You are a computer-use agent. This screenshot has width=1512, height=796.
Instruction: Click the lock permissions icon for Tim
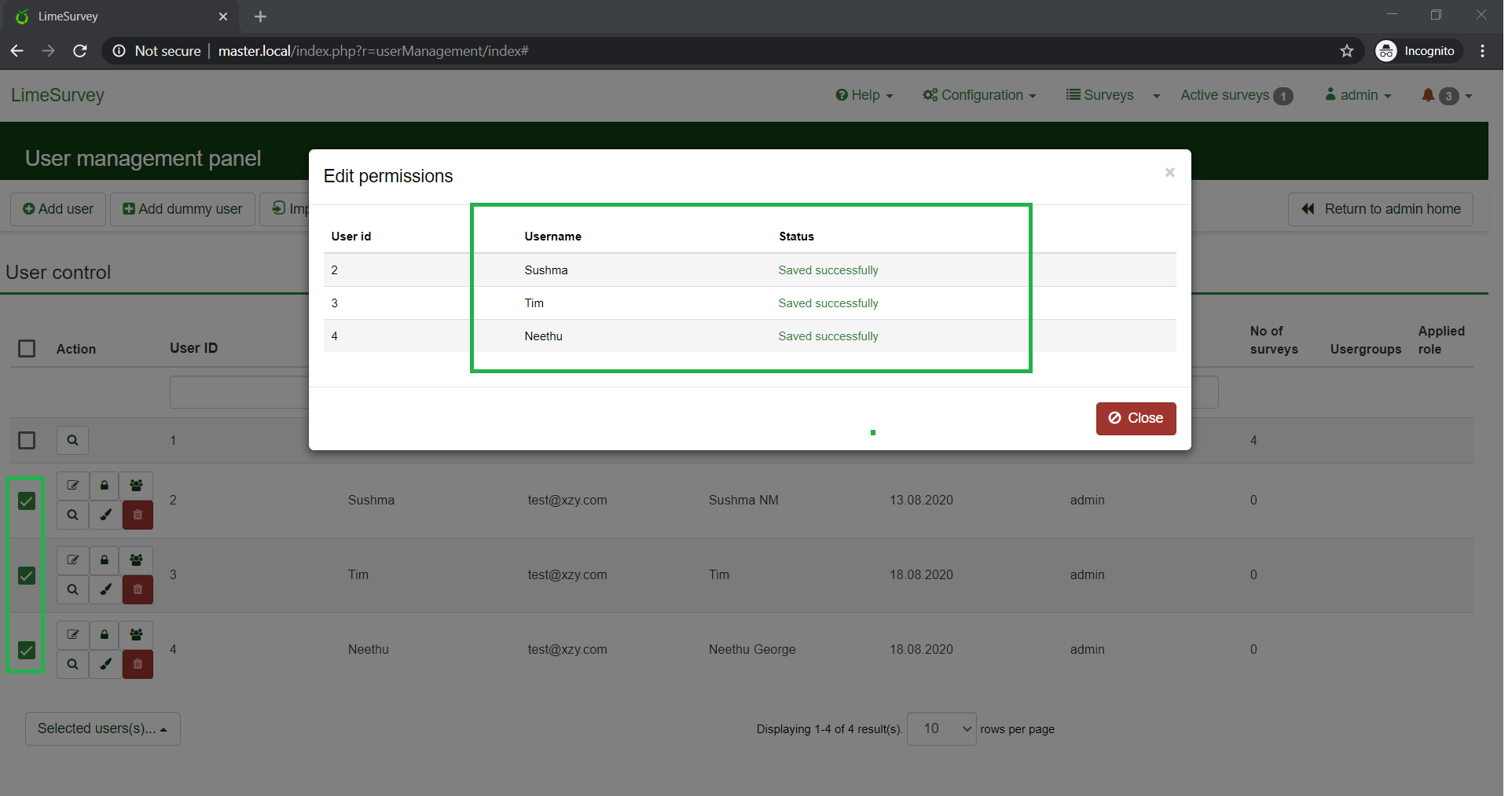pos(104,560)
